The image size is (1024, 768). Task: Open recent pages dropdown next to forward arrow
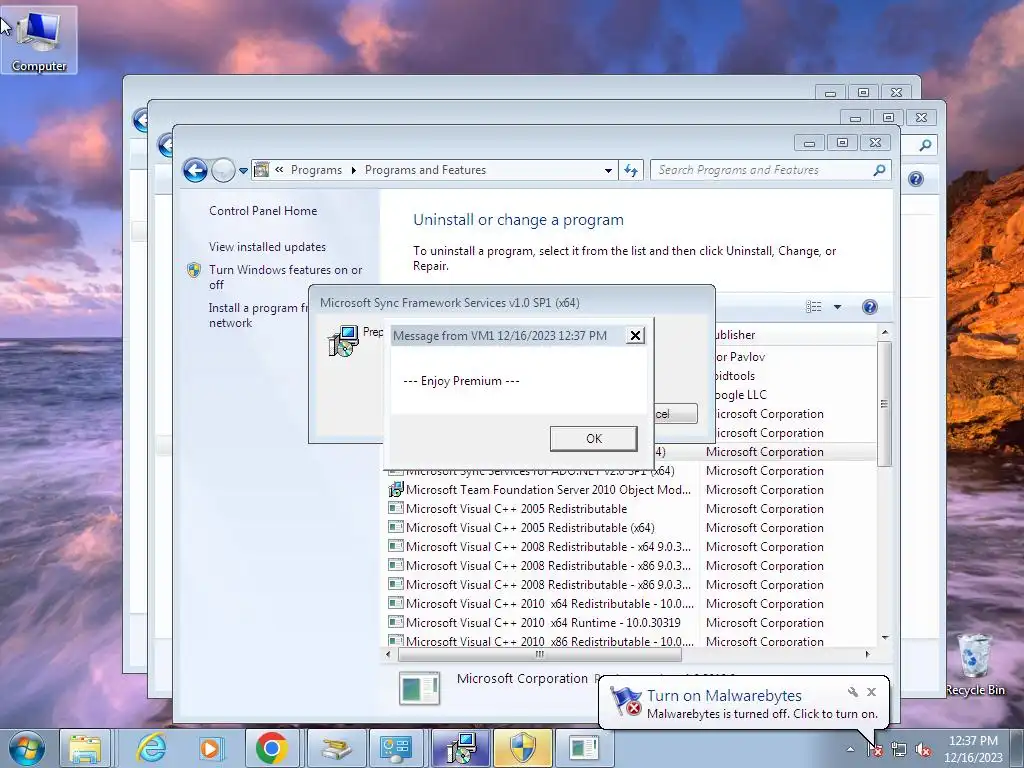point(243,170)
